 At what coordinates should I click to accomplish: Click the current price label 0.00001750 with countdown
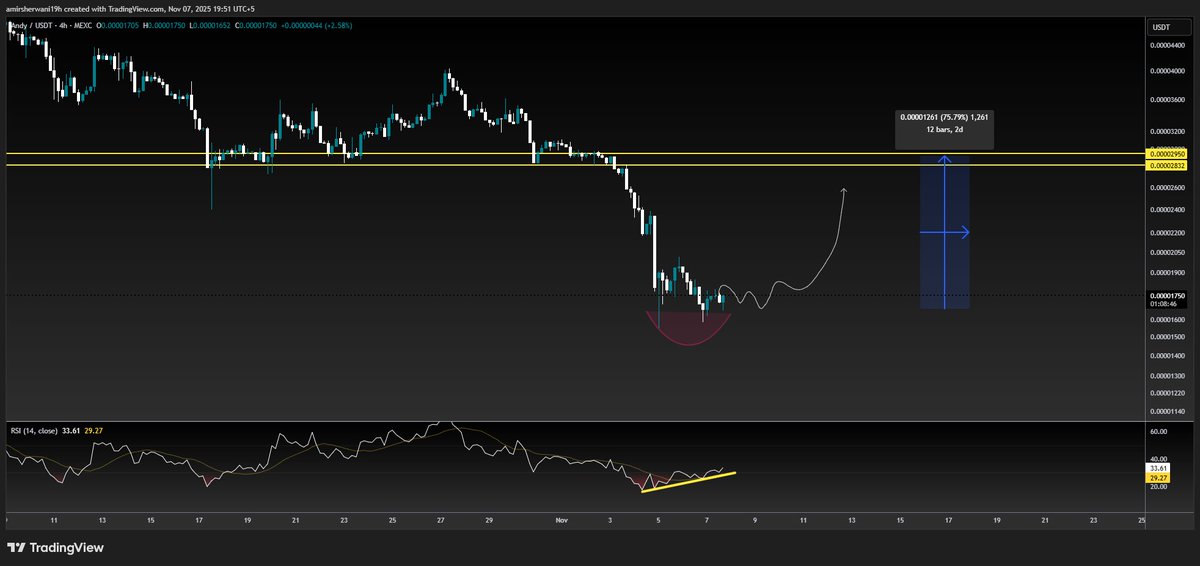click(x=1167, y=300)
